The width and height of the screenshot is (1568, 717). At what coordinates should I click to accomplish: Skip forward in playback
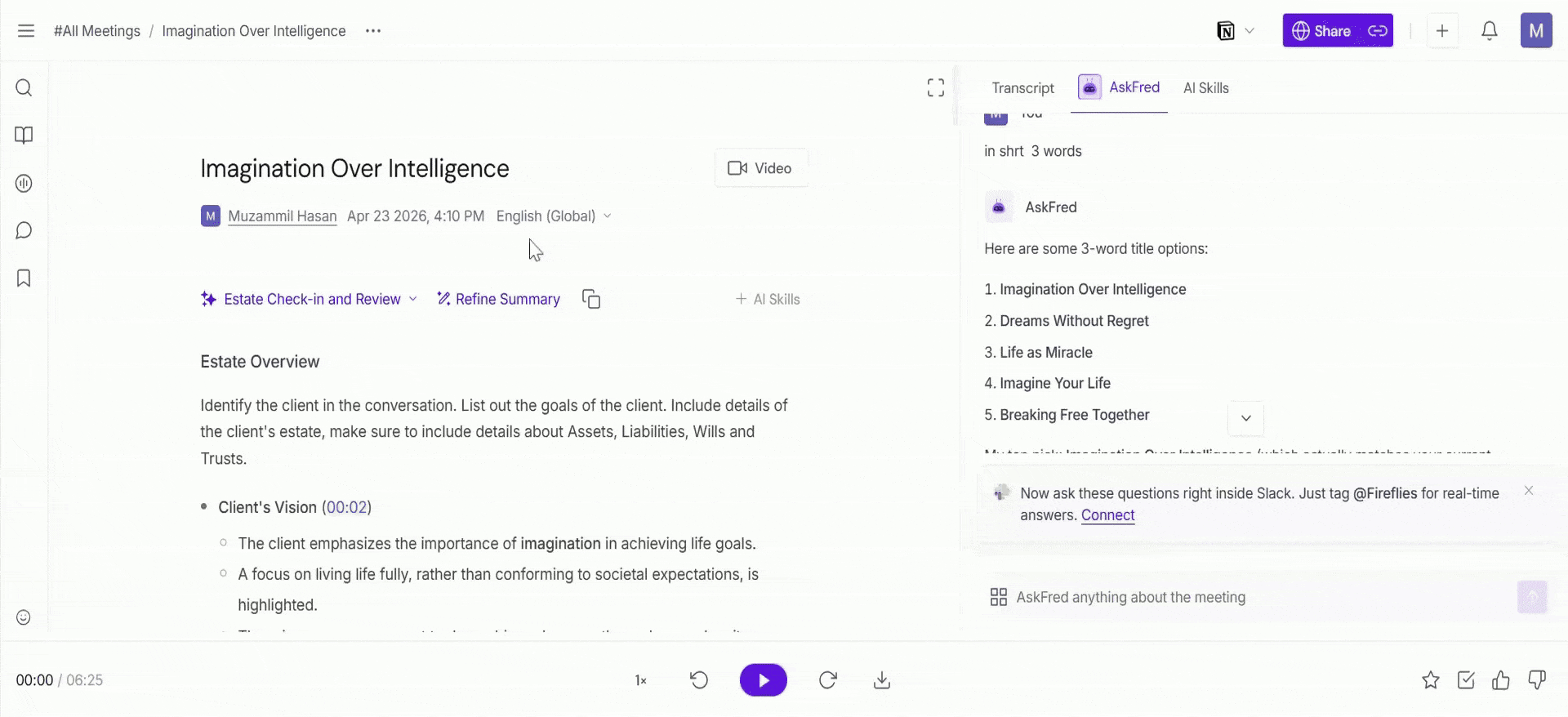[828, 680]
